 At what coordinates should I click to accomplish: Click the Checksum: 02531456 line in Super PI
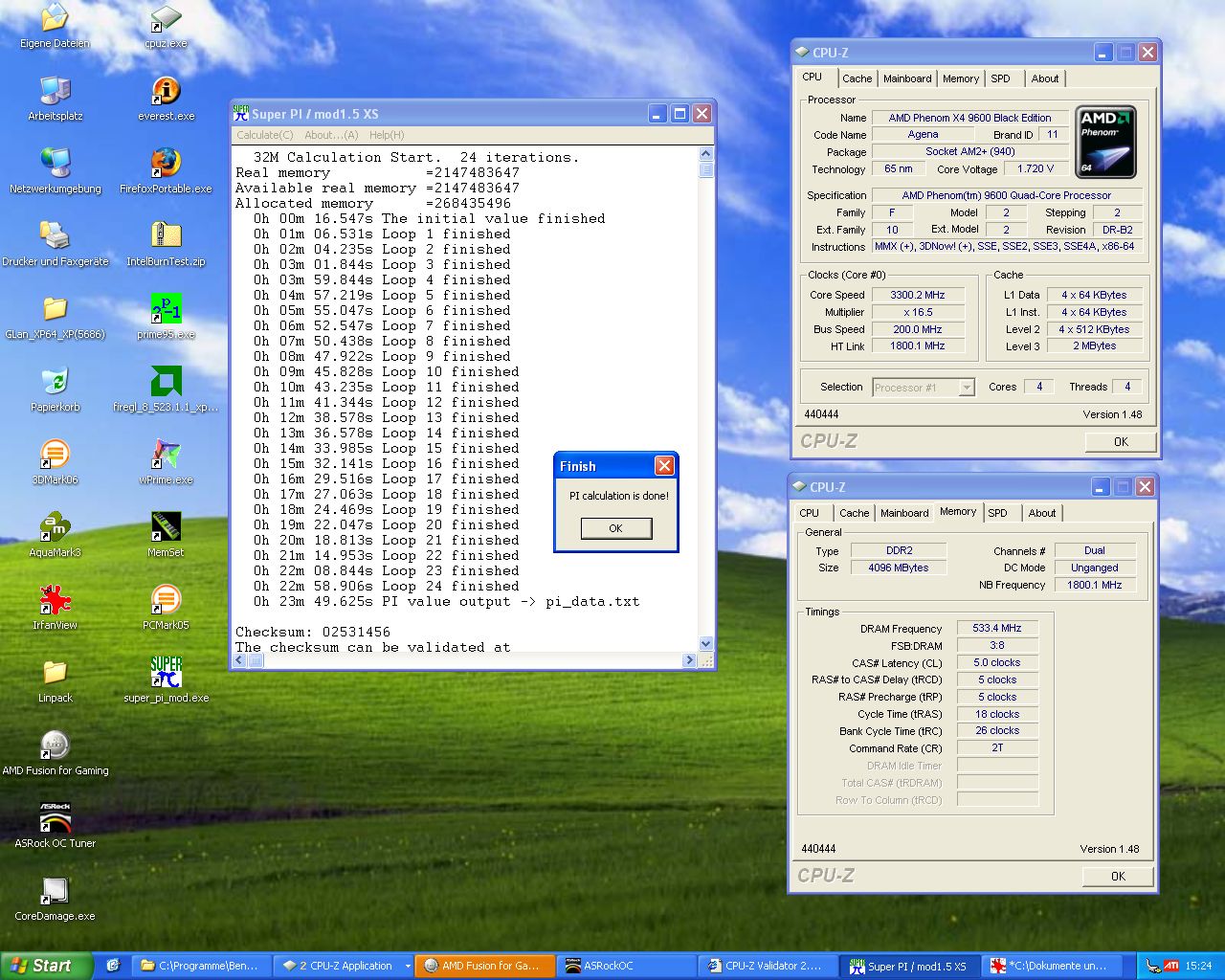pyautogui.click(x=313, y=632)
